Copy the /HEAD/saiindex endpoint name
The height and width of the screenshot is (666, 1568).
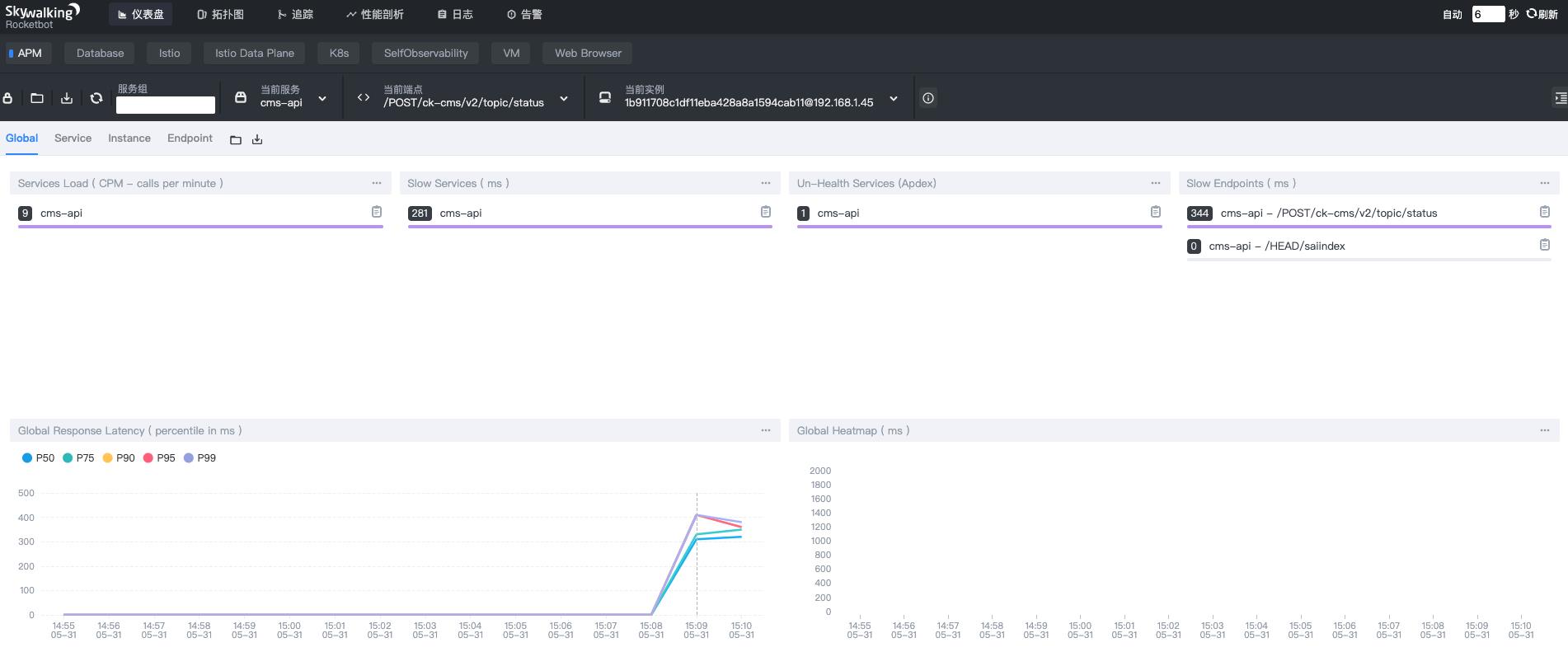click(1545, 245)
